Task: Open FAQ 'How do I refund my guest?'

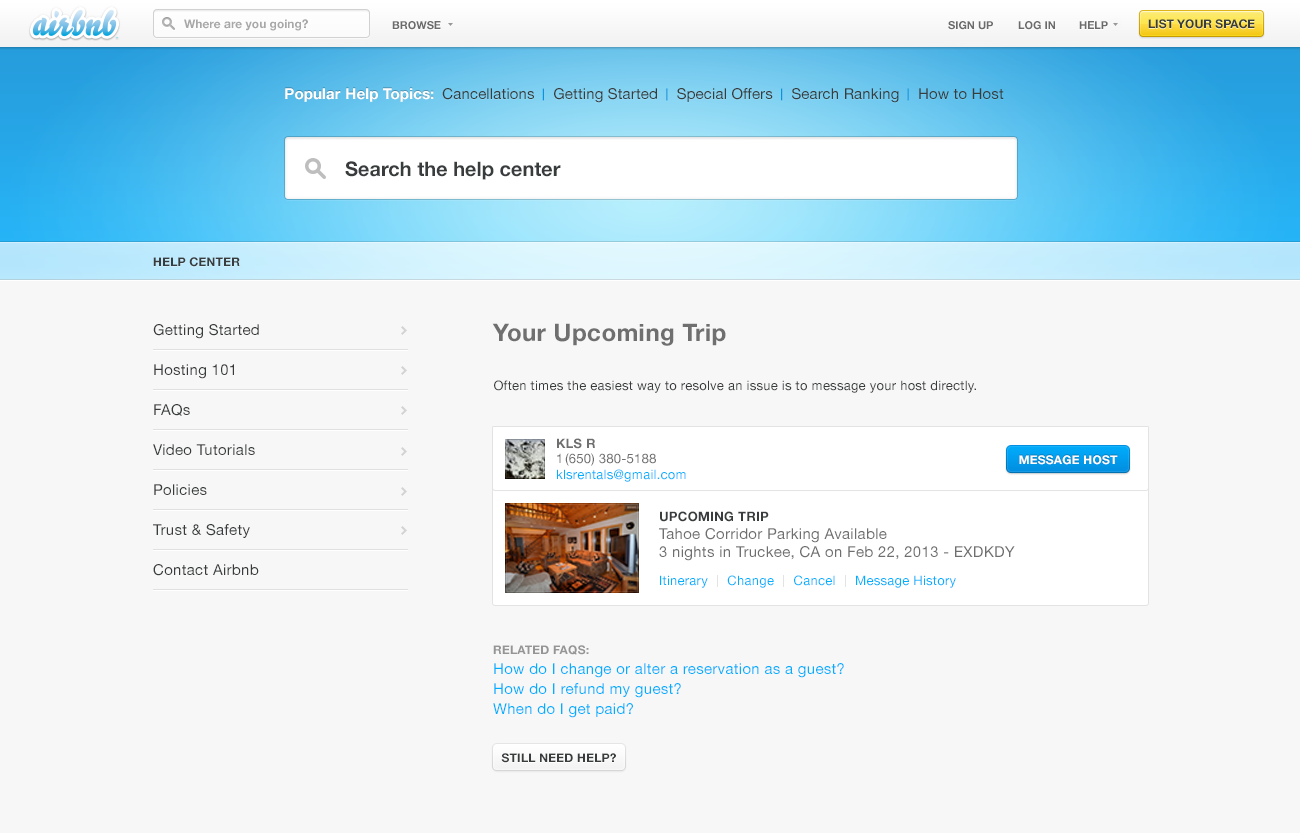Action: [x=587, y=689]
